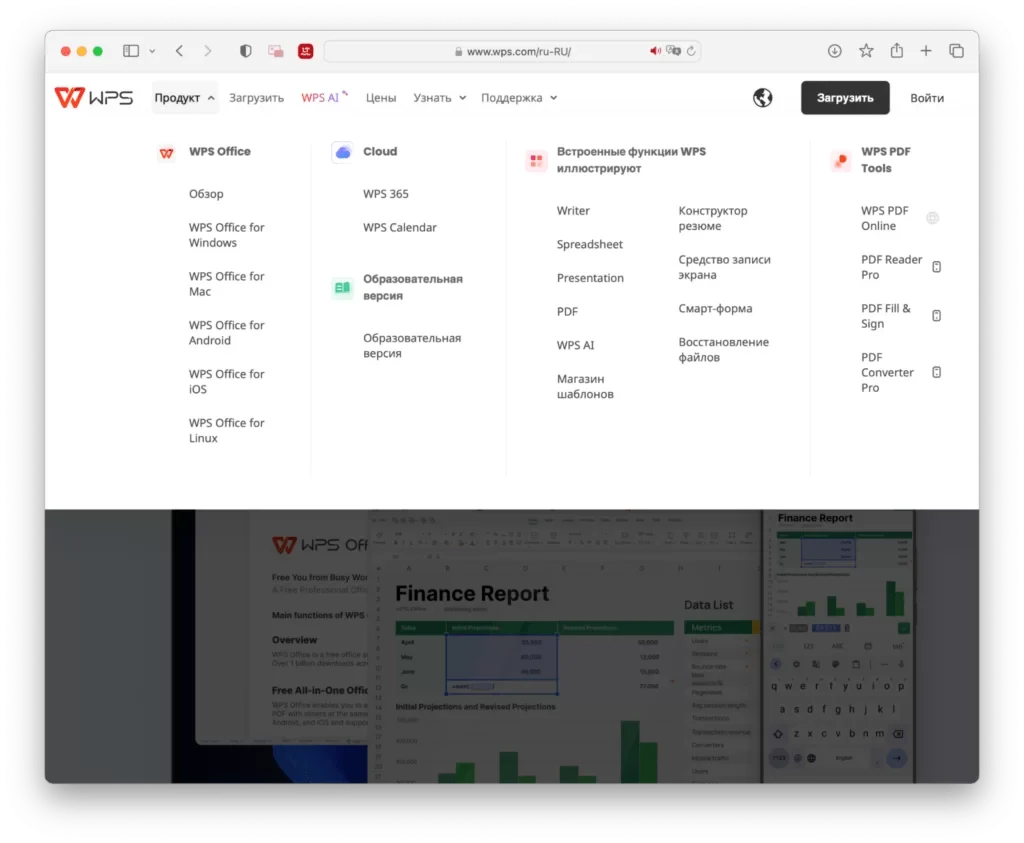Click the WPS logo in the header
The image size is (1024, 843).
[94, 97]
